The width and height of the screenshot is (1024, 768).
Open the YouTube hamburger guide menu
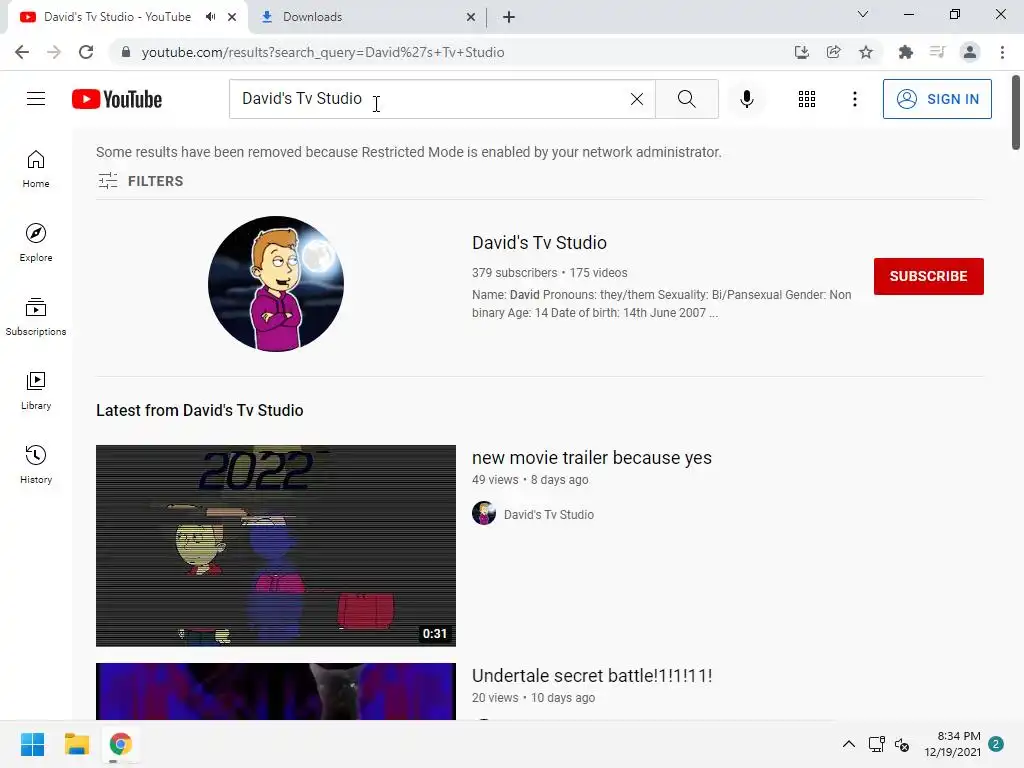point(36,99)
